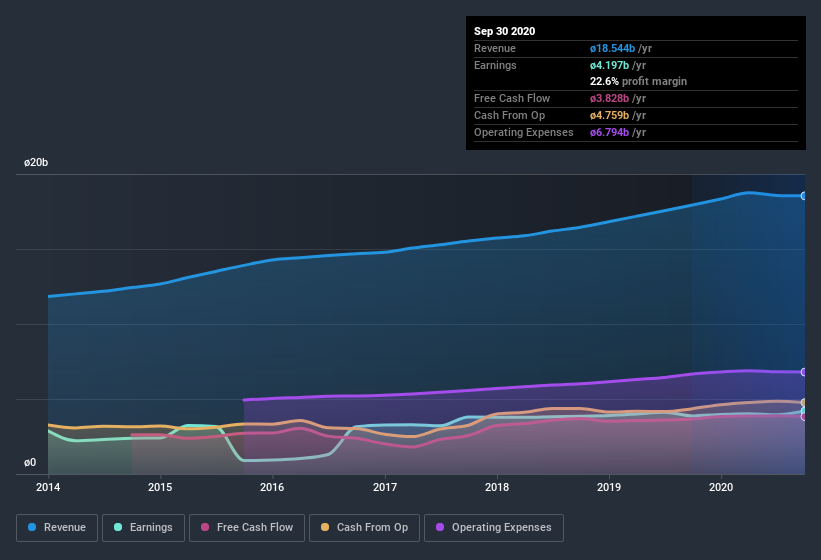Click the blue Revenue endpoint marker on the chart
This screenshot has width=821, height=560.
804,196
